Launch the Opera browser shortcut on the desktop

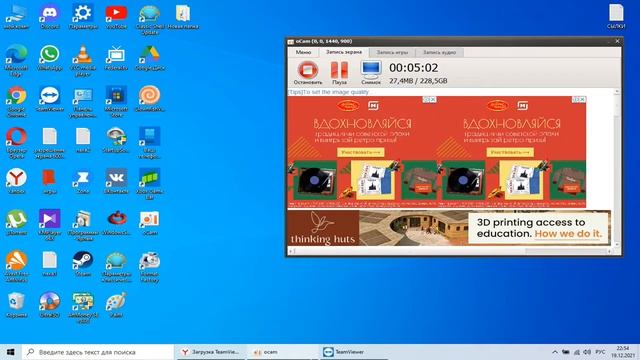coord(16,143)
